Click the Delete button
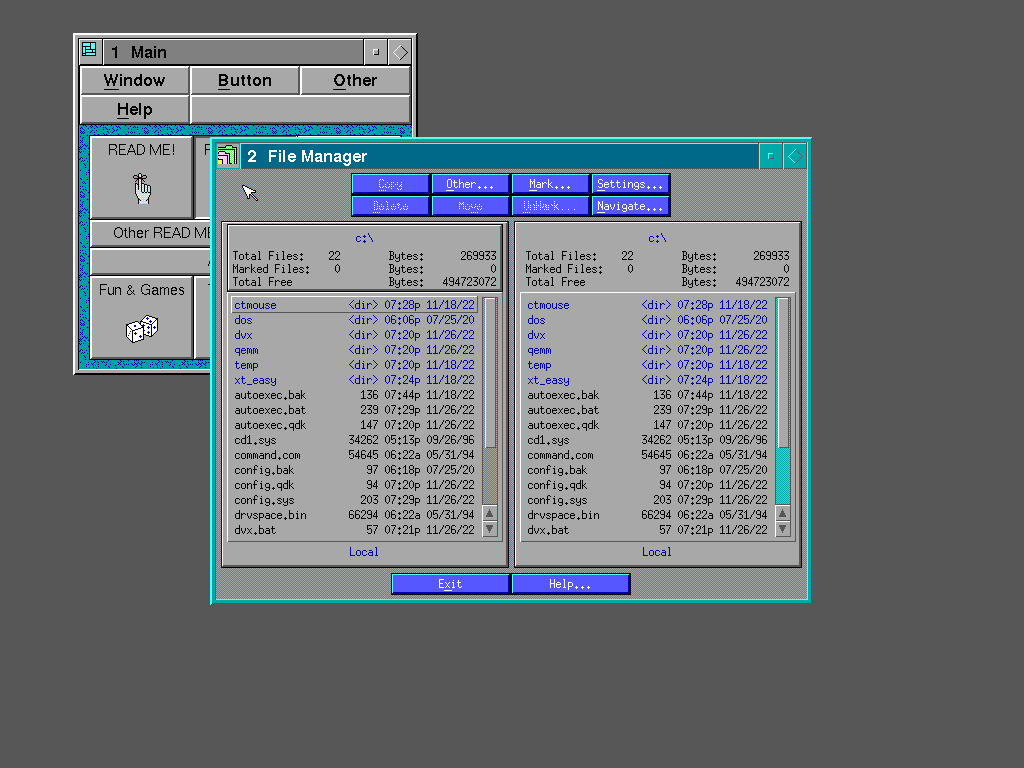 coord(391,206)
